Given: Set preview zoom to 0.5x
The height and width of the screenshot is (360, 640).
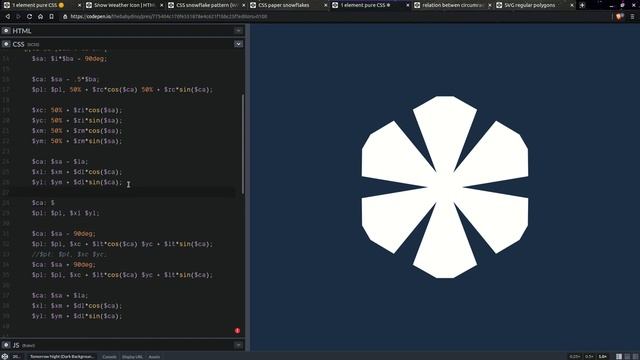Looking at the screenshot, I should coord(589,356).
